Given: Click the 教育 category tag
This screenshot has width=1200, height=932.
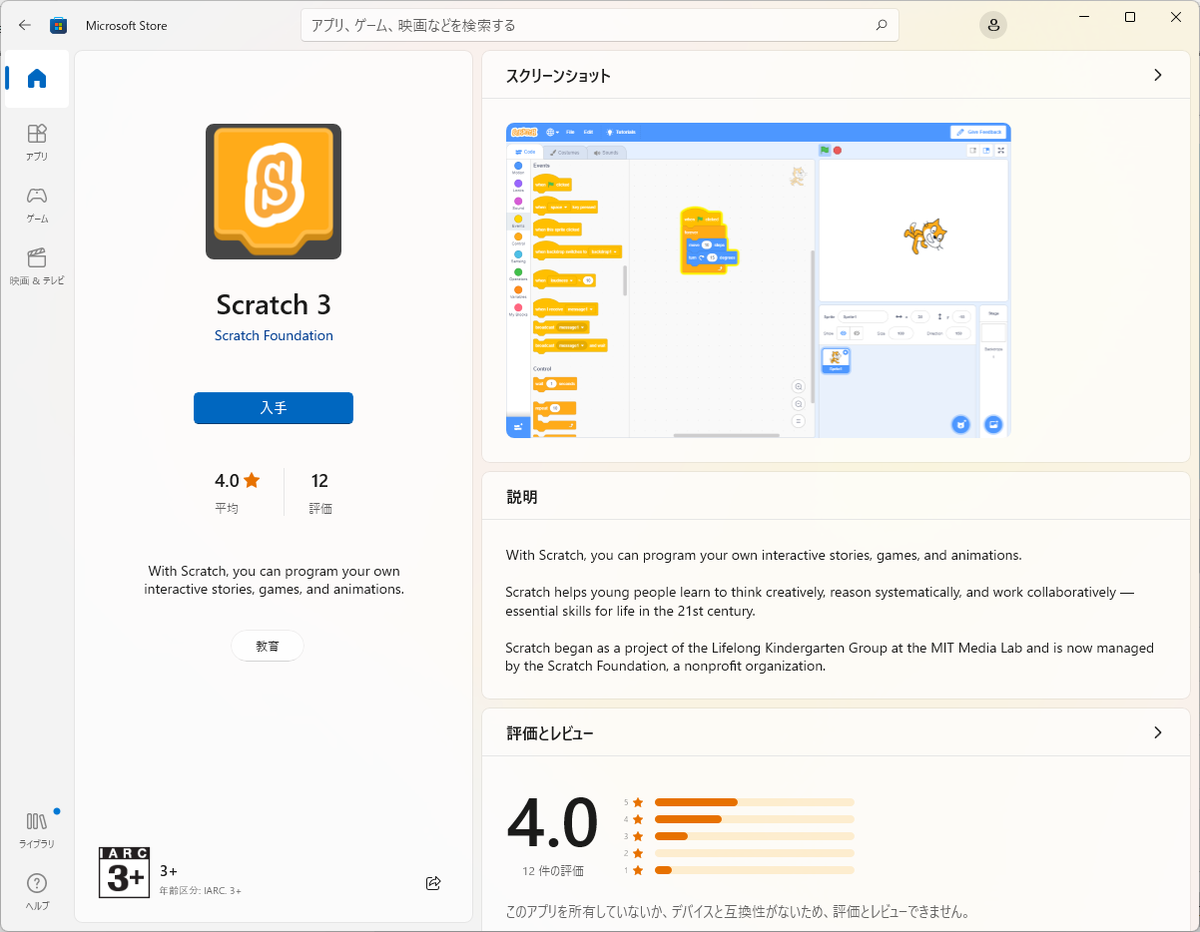Looking at the screenshot, I should coord(267,646).
